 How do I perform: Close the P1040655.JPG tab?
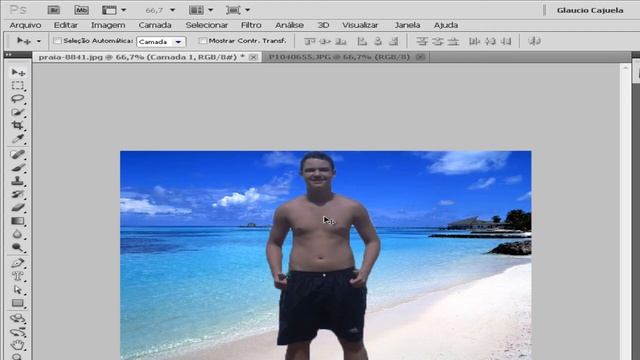point(421,57)
